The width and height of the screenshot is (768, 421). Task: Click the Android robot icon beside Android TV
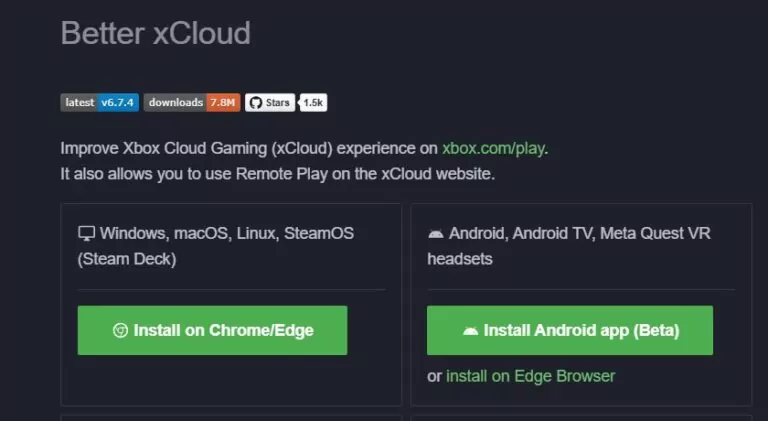point(435,234)
